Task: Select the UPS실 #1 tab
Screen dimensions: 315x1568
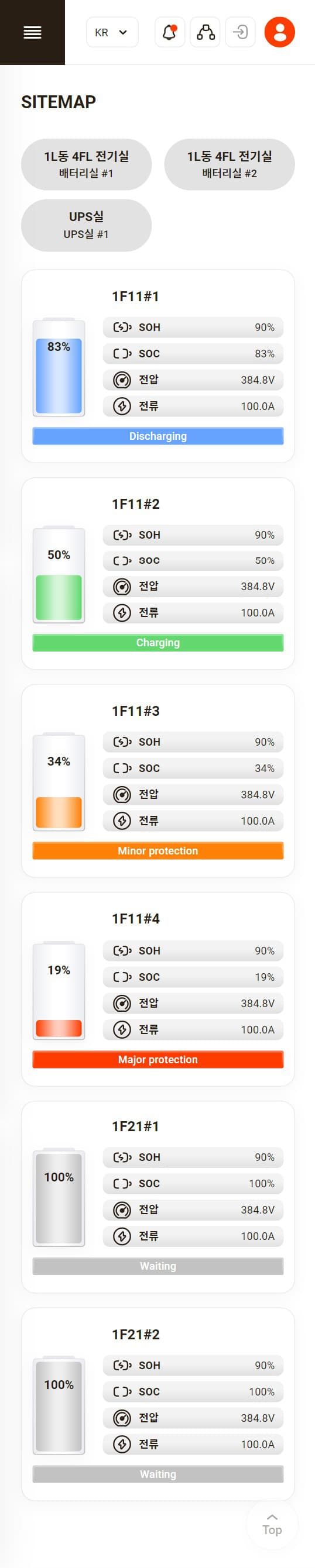Action: click(86, 225)
